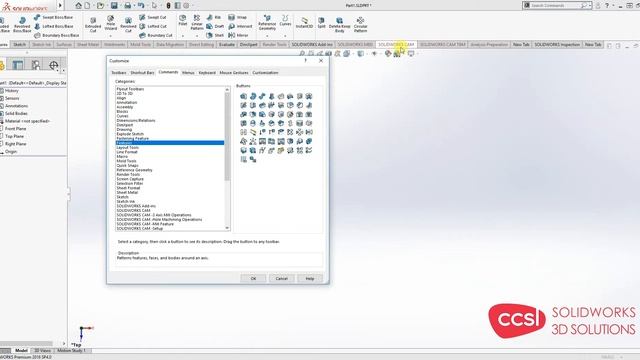Activate the Linear Pattern tool
Viewport: 640px width, 360px height.
[197, 22]
